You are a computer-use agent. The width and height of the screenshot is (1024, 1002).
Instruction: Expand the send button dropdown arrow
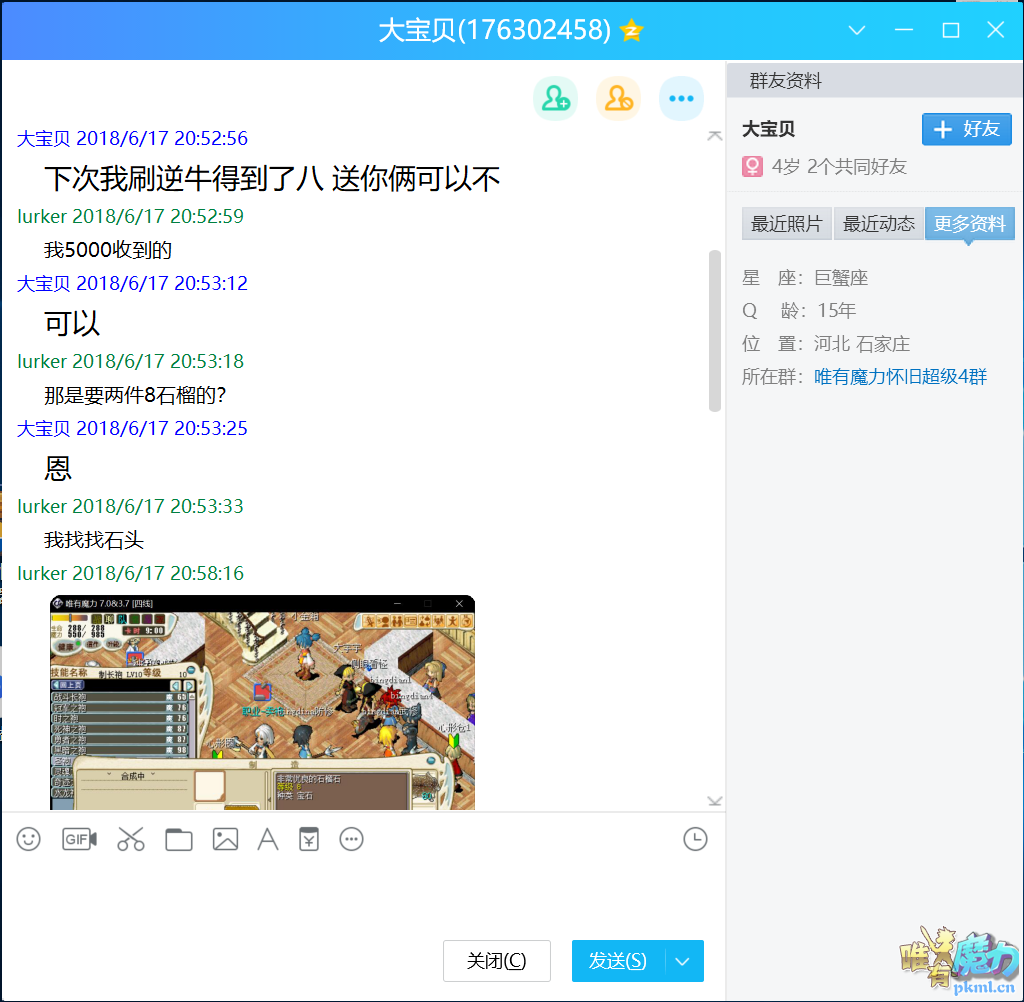[683, 961]
